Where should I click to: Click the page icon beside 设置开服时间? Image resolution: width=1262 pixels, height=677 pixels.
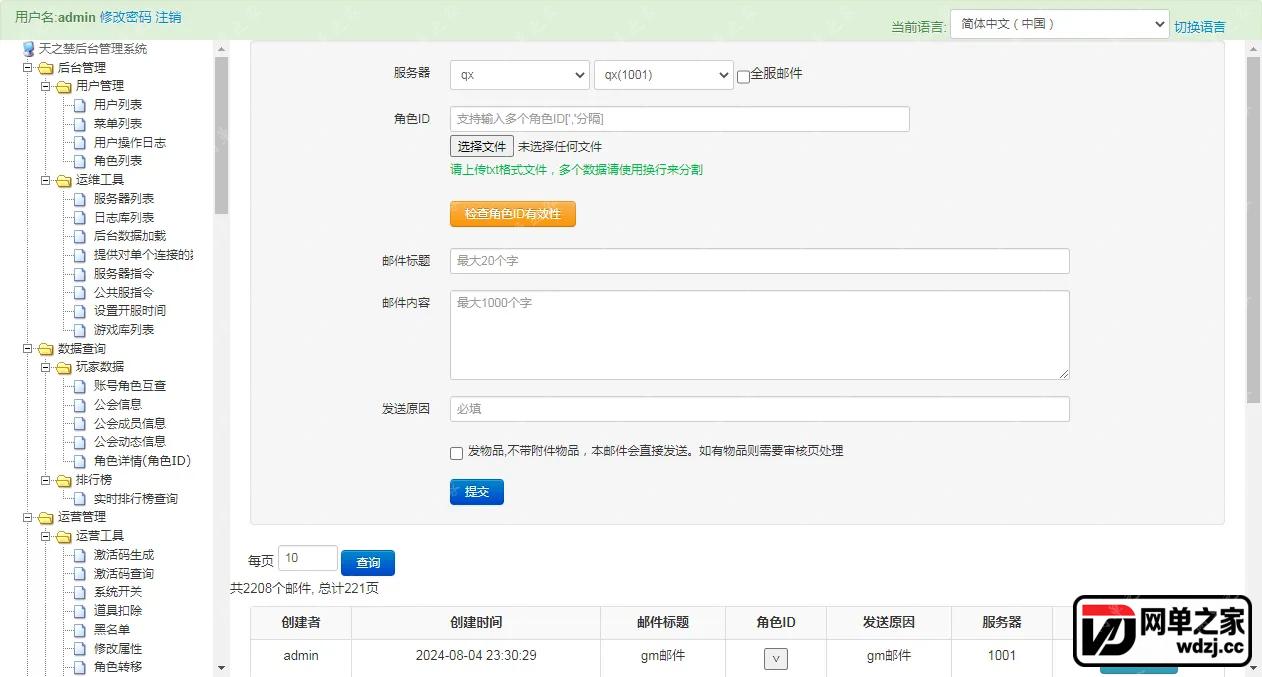coord(81,311)
